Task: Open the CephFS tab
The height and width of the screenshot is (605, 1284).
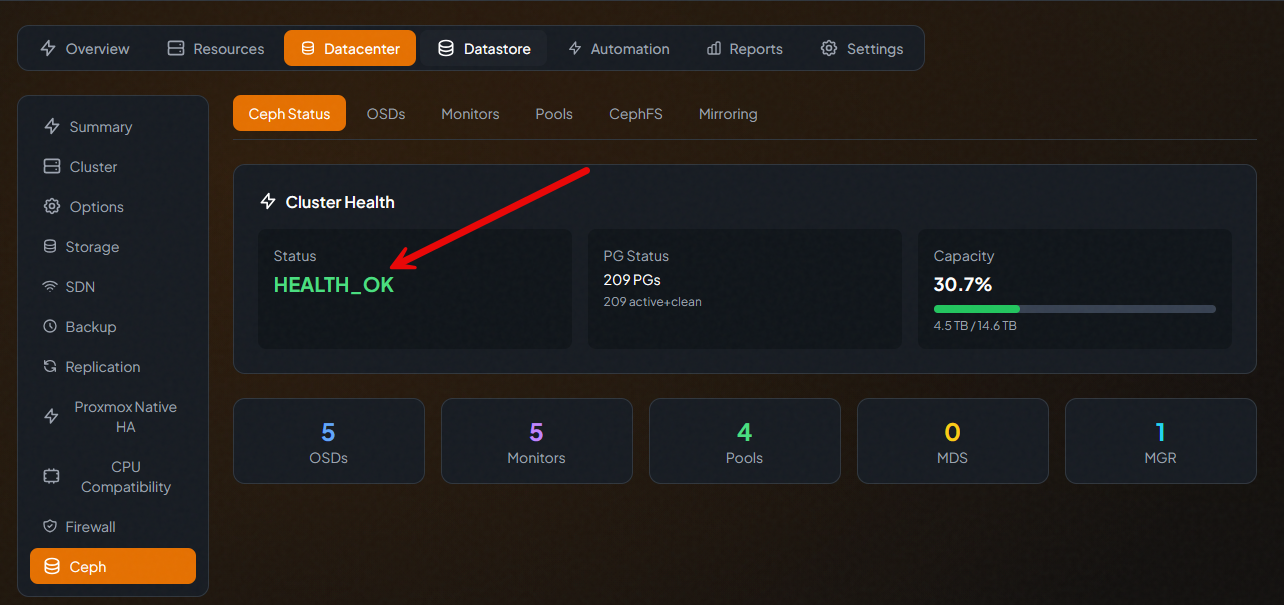Action: pos(636,113)
